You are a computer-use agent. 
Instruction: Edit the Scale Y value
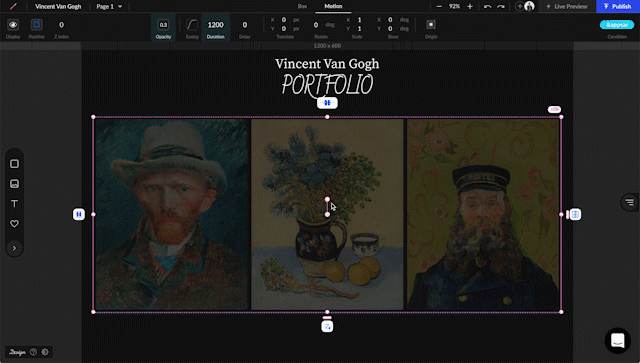(x=360, y=29)
